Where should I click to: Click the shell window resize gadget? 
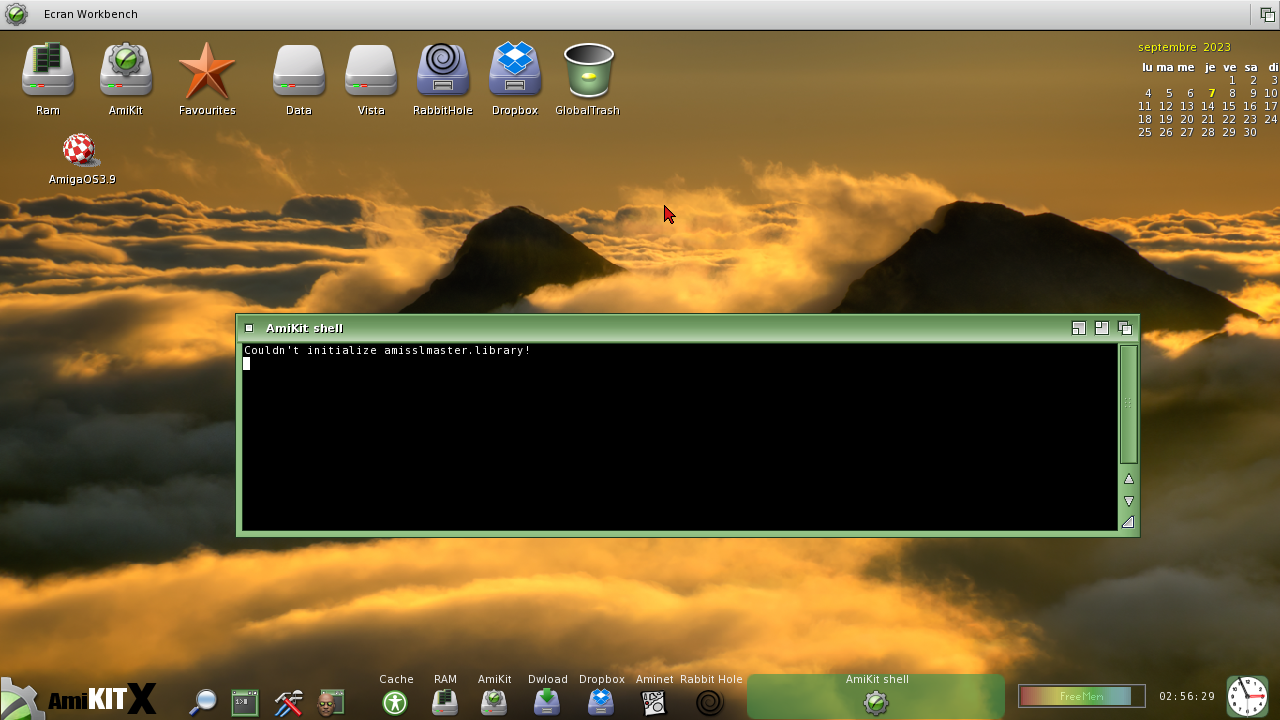tap(1128, 522)
